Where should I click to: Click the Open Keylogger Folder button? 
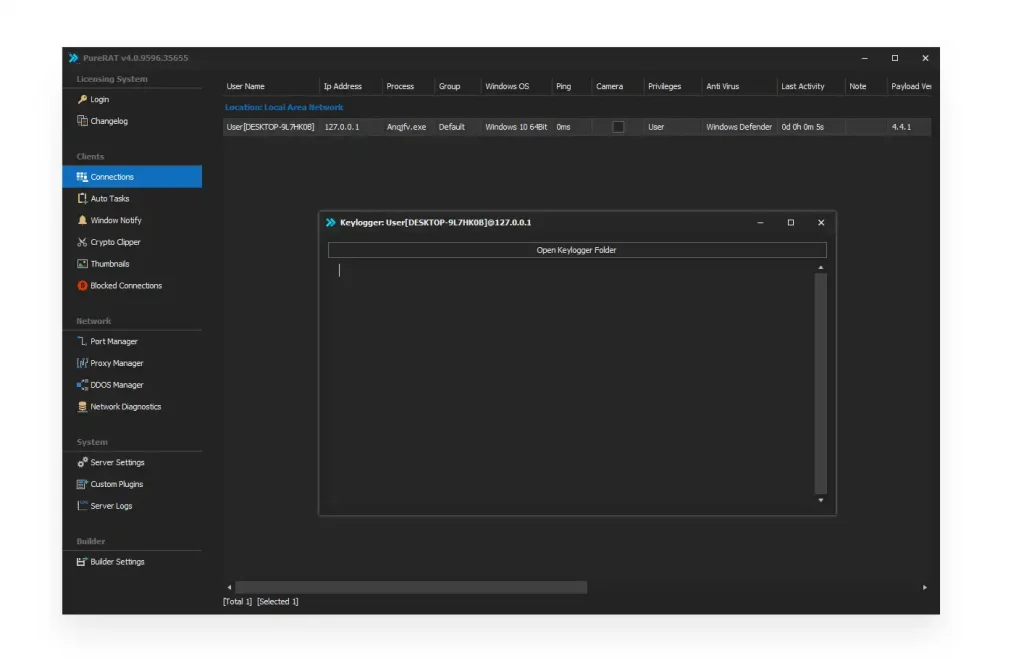[577, 250]
